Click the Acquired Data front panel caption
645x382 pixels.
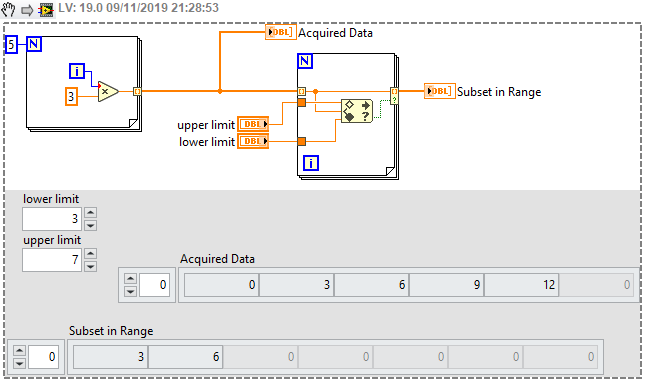point(217,259)
